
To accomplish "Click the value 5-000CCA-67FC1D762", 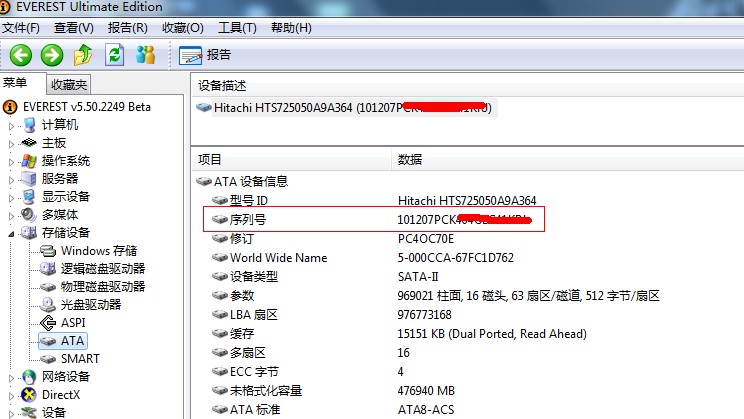I will coord(456,258).
